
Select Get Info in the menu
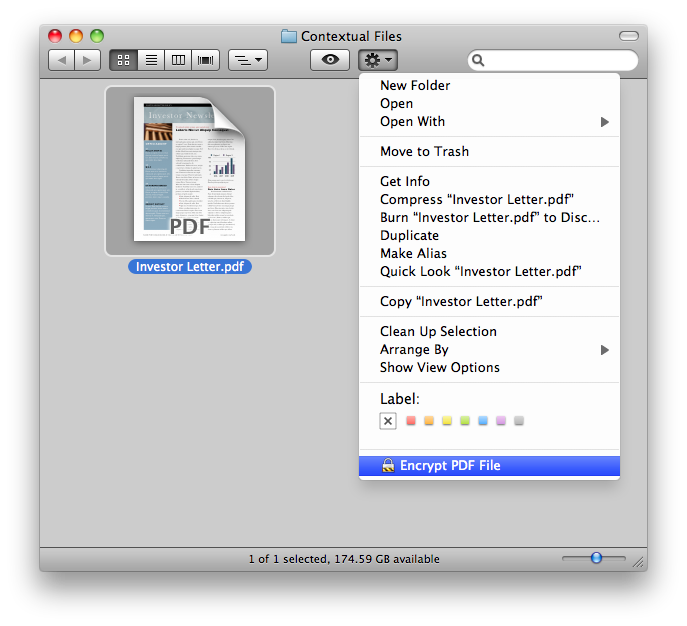point(405,182)
